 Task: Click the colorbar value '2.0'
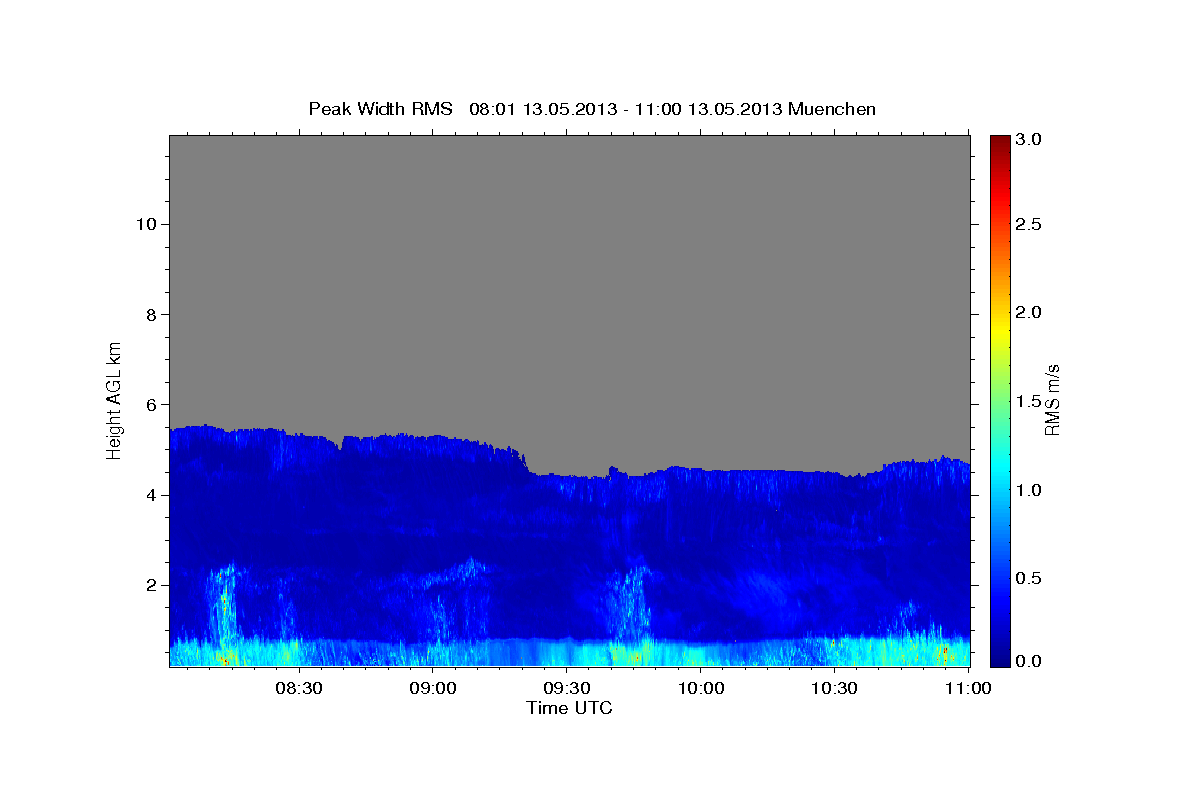pos(1029,313)
